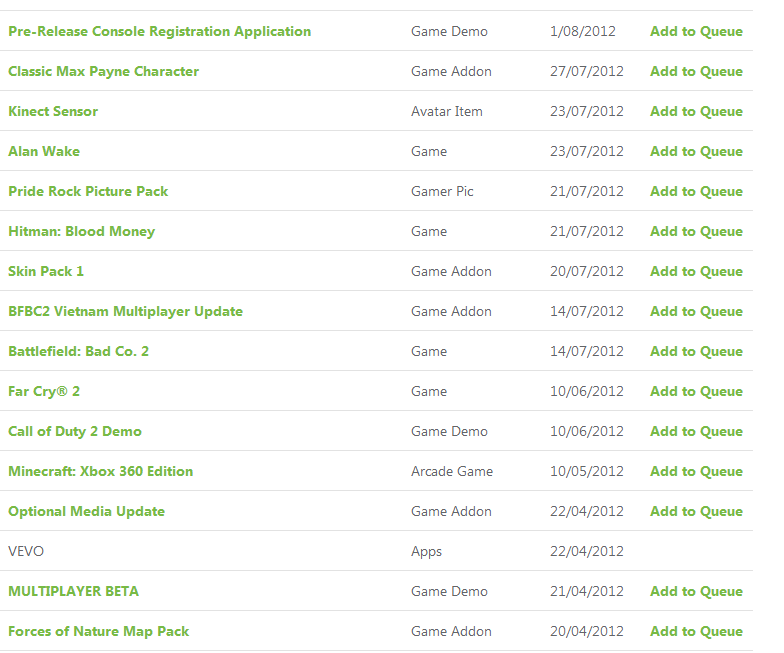Add MULTIPLAYER BETA demo to queue

coord(696,592)
